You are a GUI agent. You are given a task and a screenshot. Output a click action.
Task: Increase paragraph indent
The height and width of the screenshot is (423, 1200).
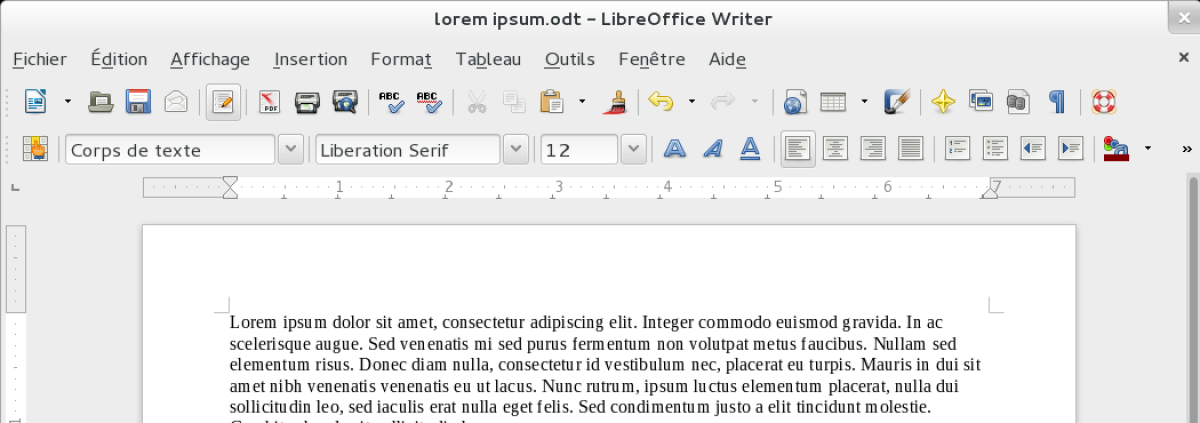(1070, 150)
